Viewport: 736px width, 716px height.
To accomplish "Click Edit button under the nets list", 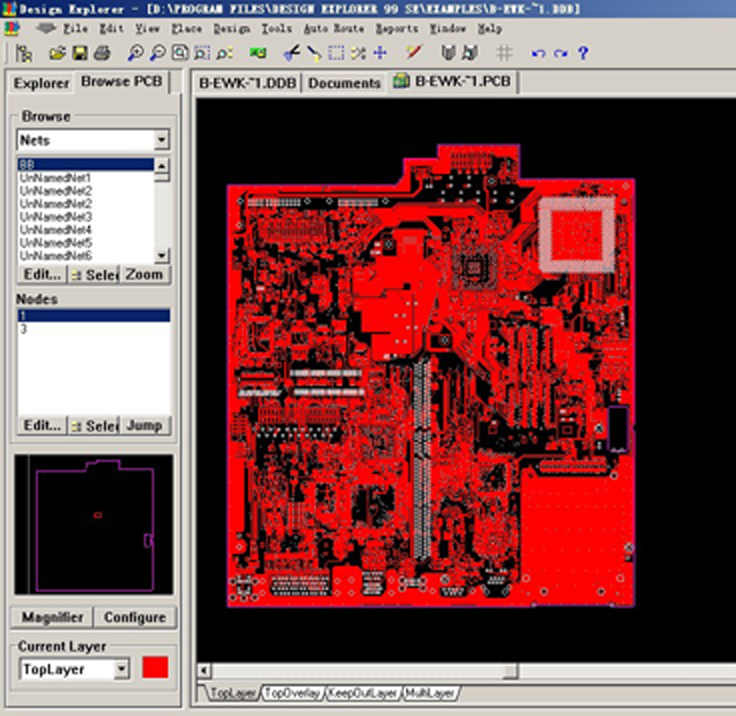I will [x=42, y=275].
